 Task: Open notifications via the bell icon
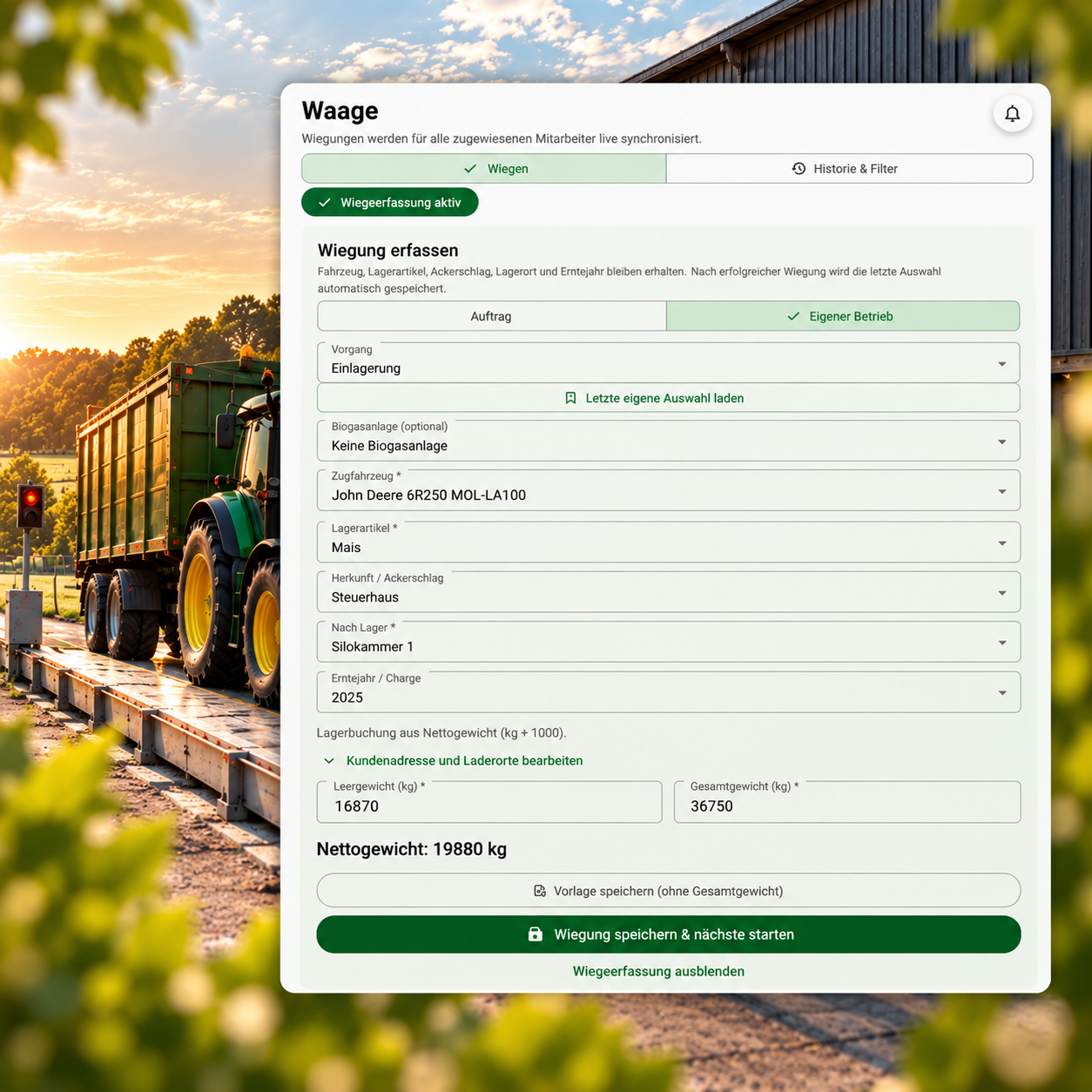(x=1012, y=114)
